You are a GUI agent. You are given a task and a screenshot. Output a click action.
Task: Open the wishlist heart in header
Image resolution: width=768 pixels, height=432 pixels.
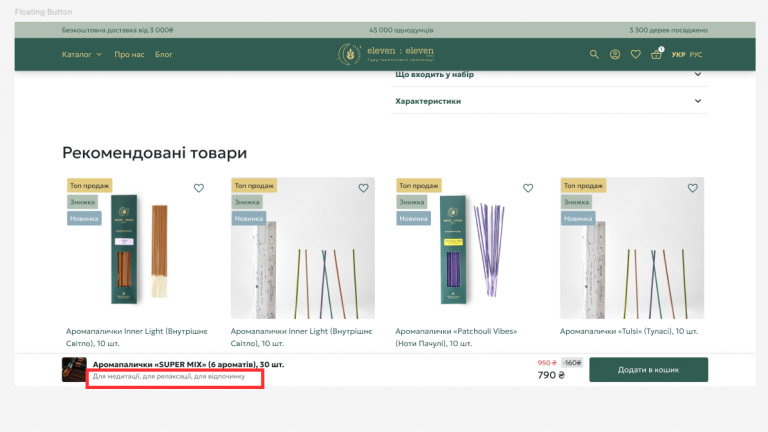pyautogui.click(x=635, y=54)
